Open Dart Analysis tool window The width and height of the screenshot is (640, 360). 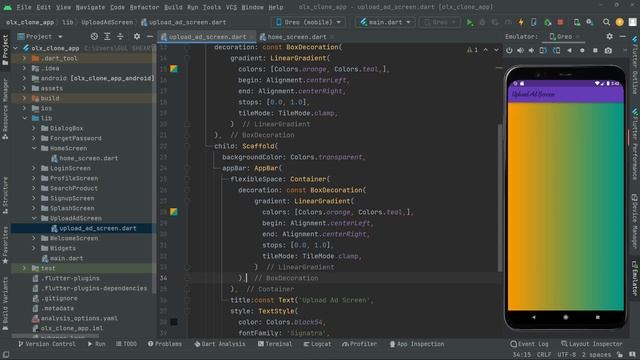click(x=220, y=344)
